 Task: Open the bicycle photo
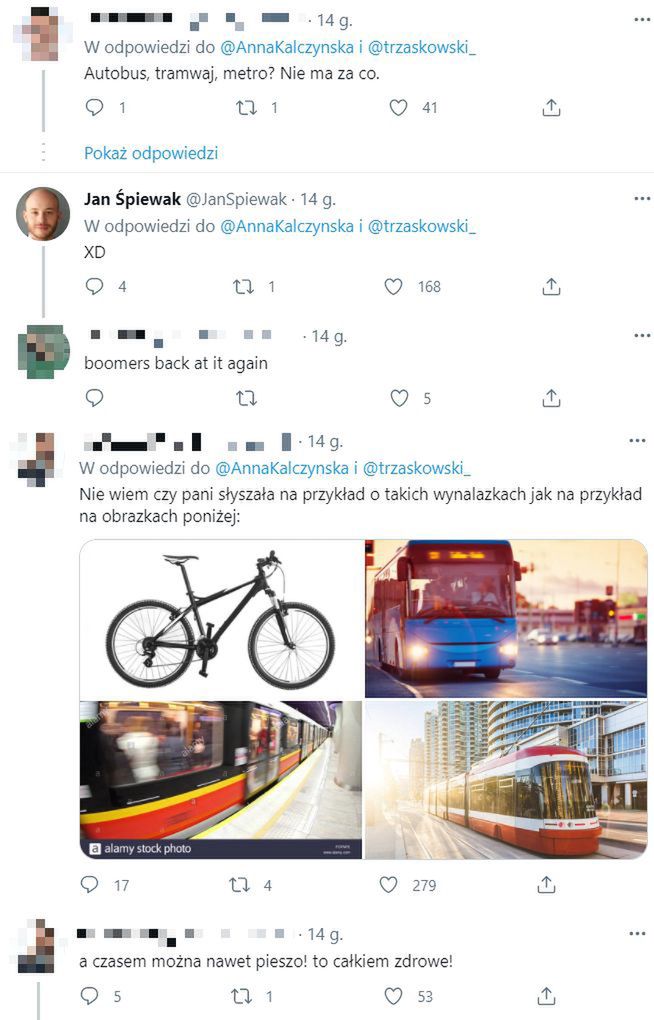tap(221, 619)
